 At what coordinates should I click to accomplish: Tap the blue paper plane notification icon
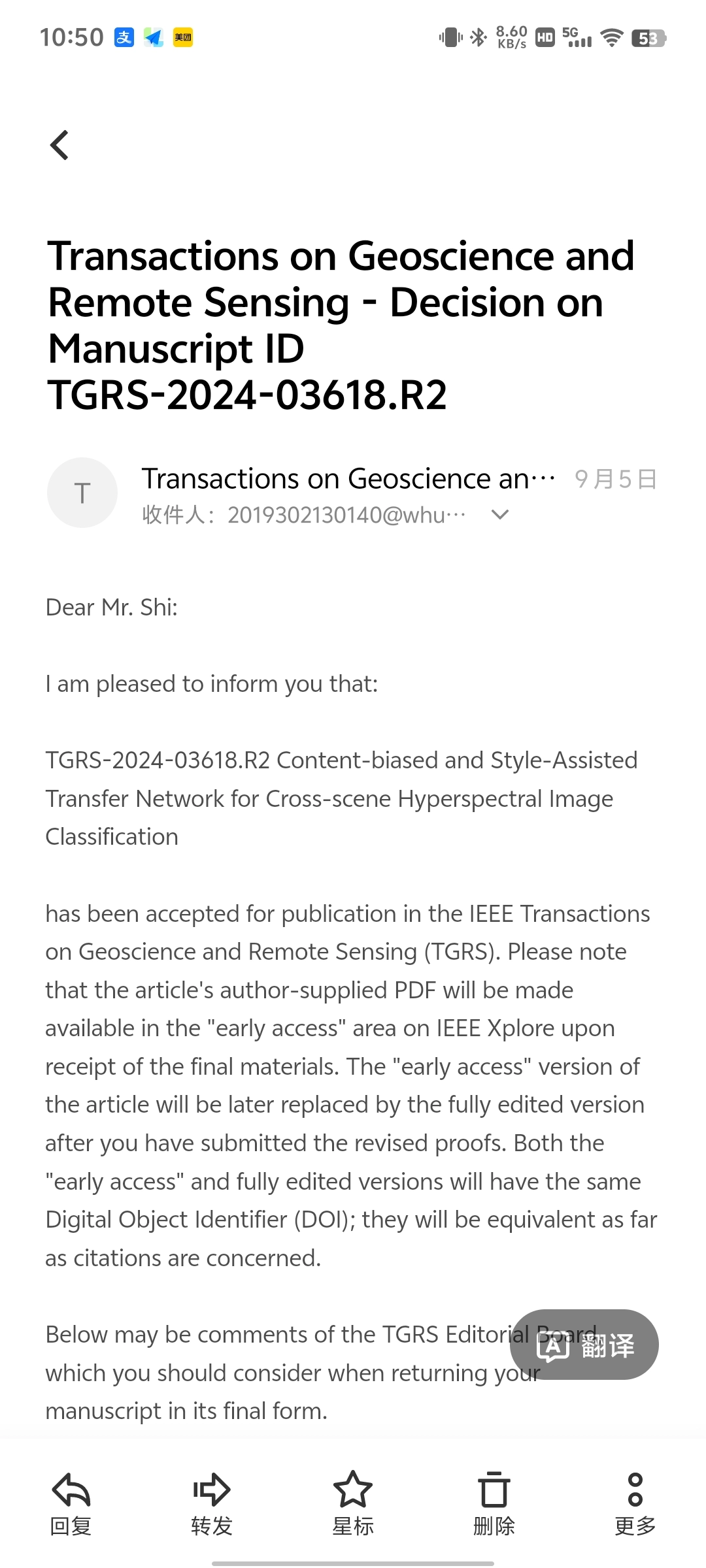[154, 38]
